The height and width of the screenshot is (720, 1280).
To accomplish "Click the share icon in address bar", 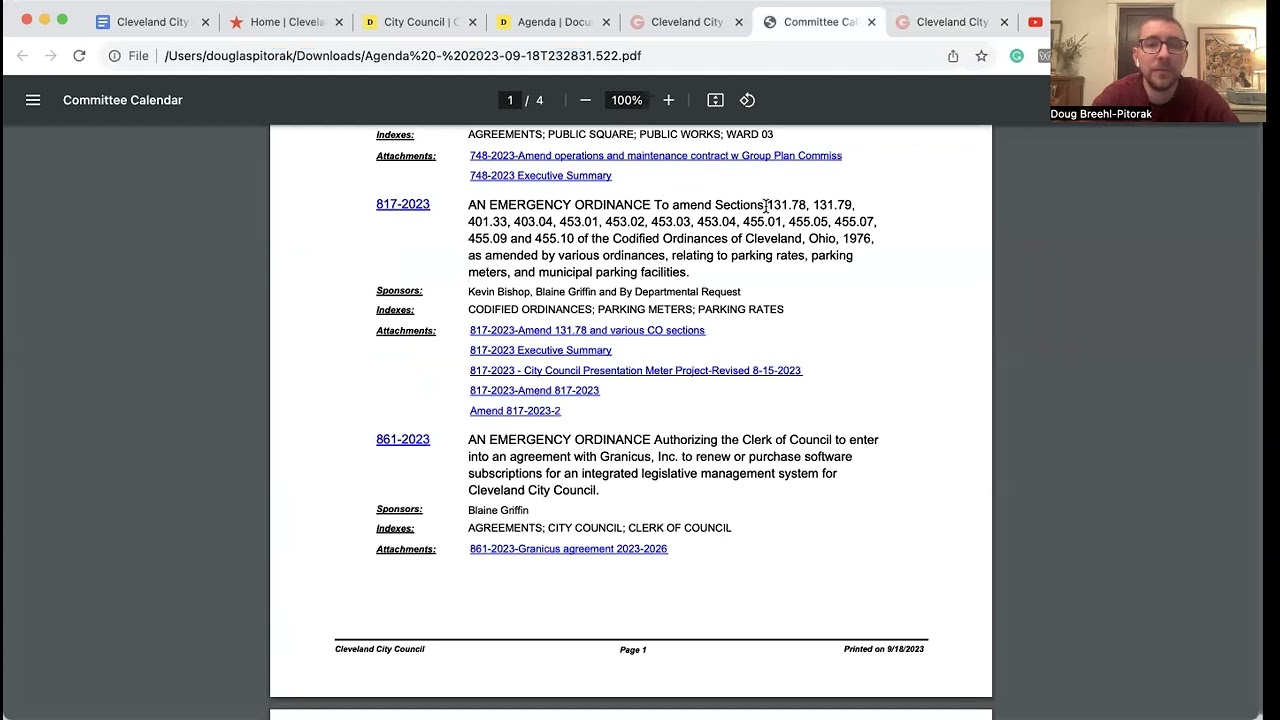I will click(953, 56).
